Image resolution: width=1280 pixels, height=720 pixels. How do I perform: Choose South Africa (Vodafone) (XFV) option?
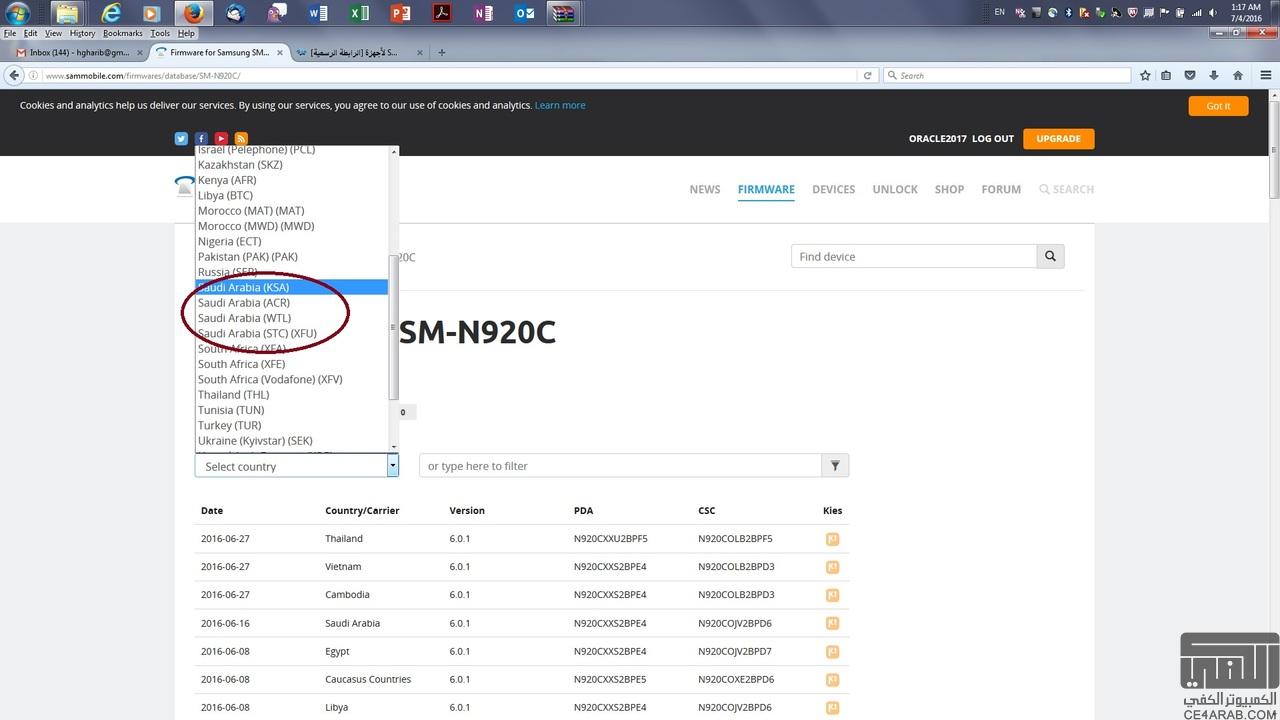click(x=292, y=379)
